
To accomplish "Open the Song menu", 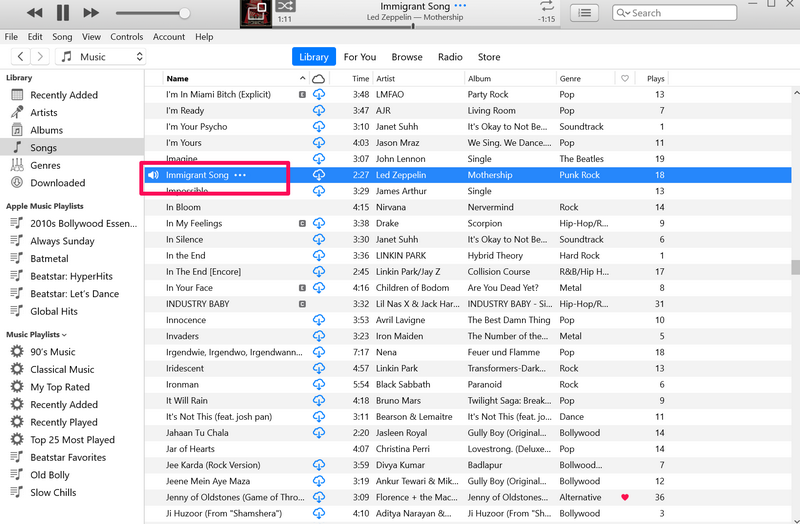I will tap(62, 37).
